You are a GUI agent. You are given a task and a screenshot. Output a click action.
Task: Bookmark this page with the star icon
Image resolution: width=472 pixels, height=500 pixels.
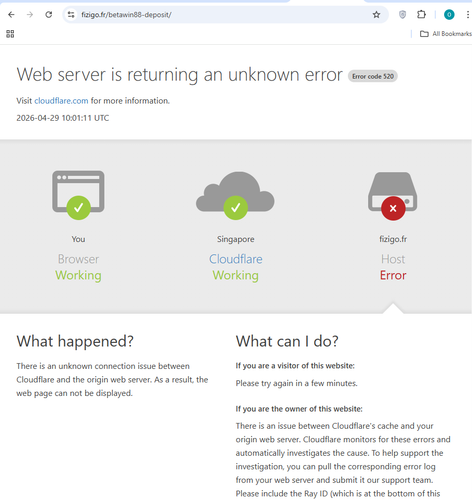(x=376, y=15)
